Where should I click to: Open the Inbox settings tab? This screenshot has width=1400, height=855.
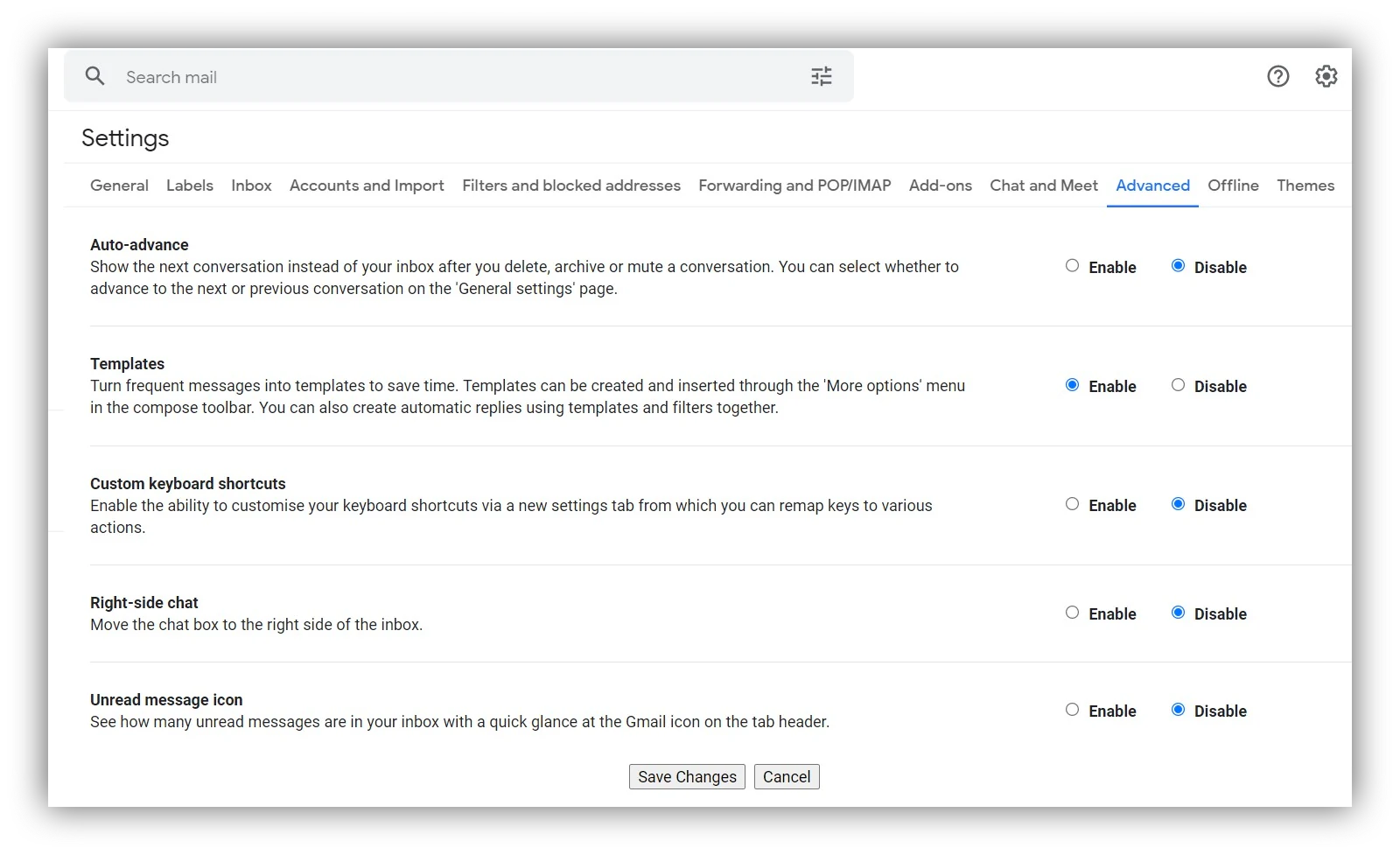pos(251,186)
